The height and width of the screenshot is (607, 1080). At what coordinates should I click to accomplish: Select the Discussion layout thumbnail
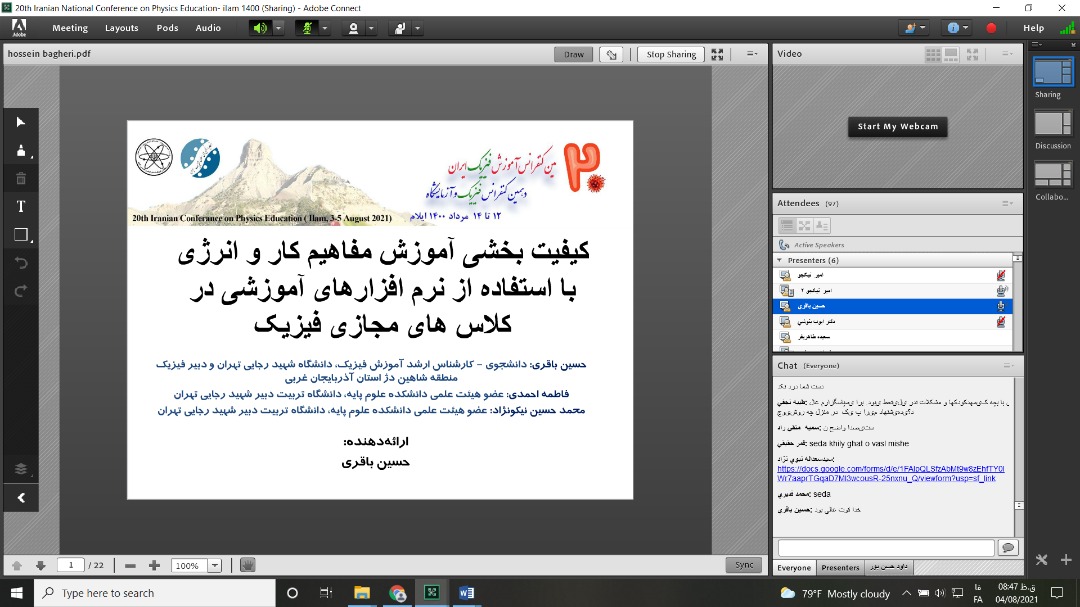1052,124
